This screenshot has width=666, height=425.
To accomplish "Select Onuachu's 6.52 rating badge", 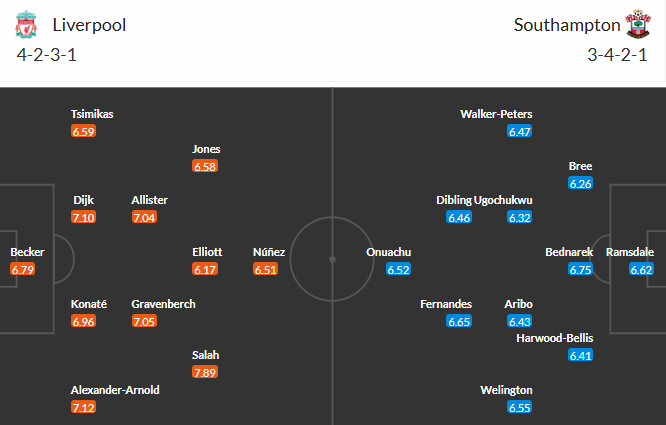I will [x=399, y=270].
